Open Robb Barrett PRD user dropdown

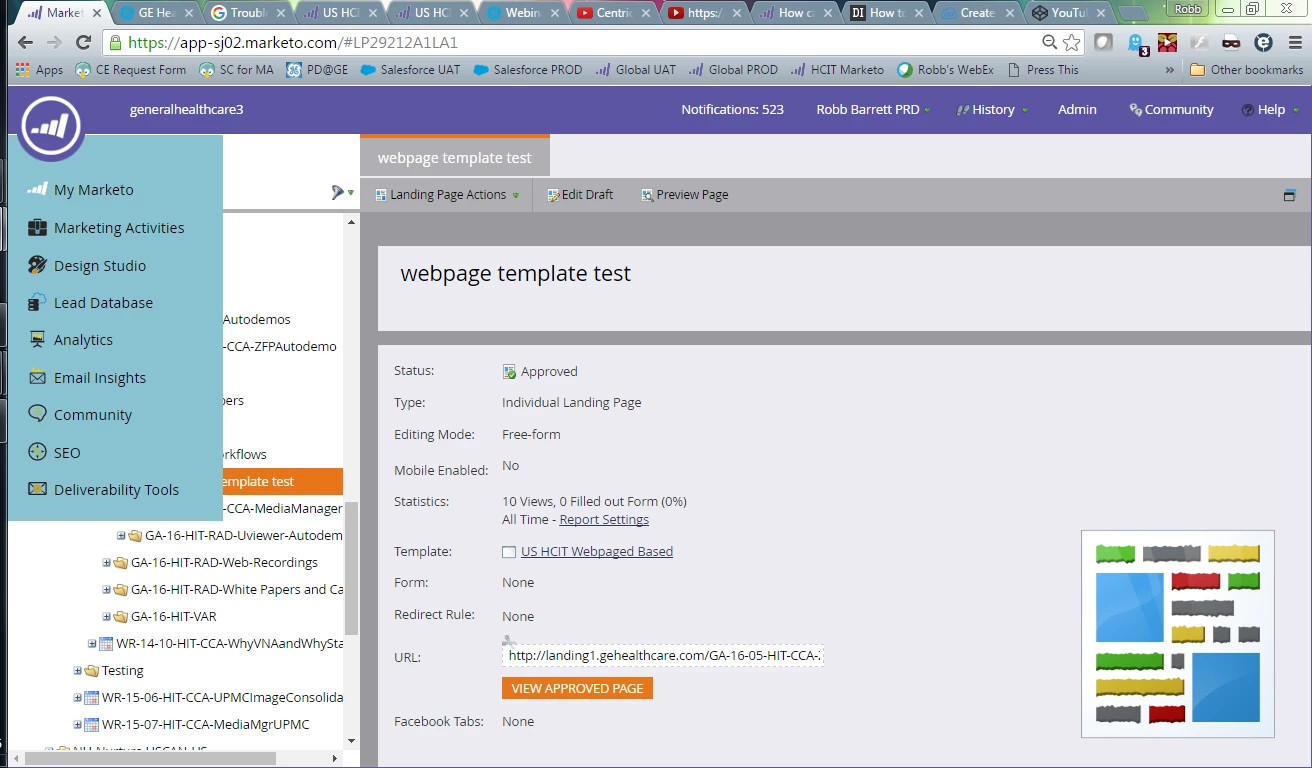click(873, 110)
